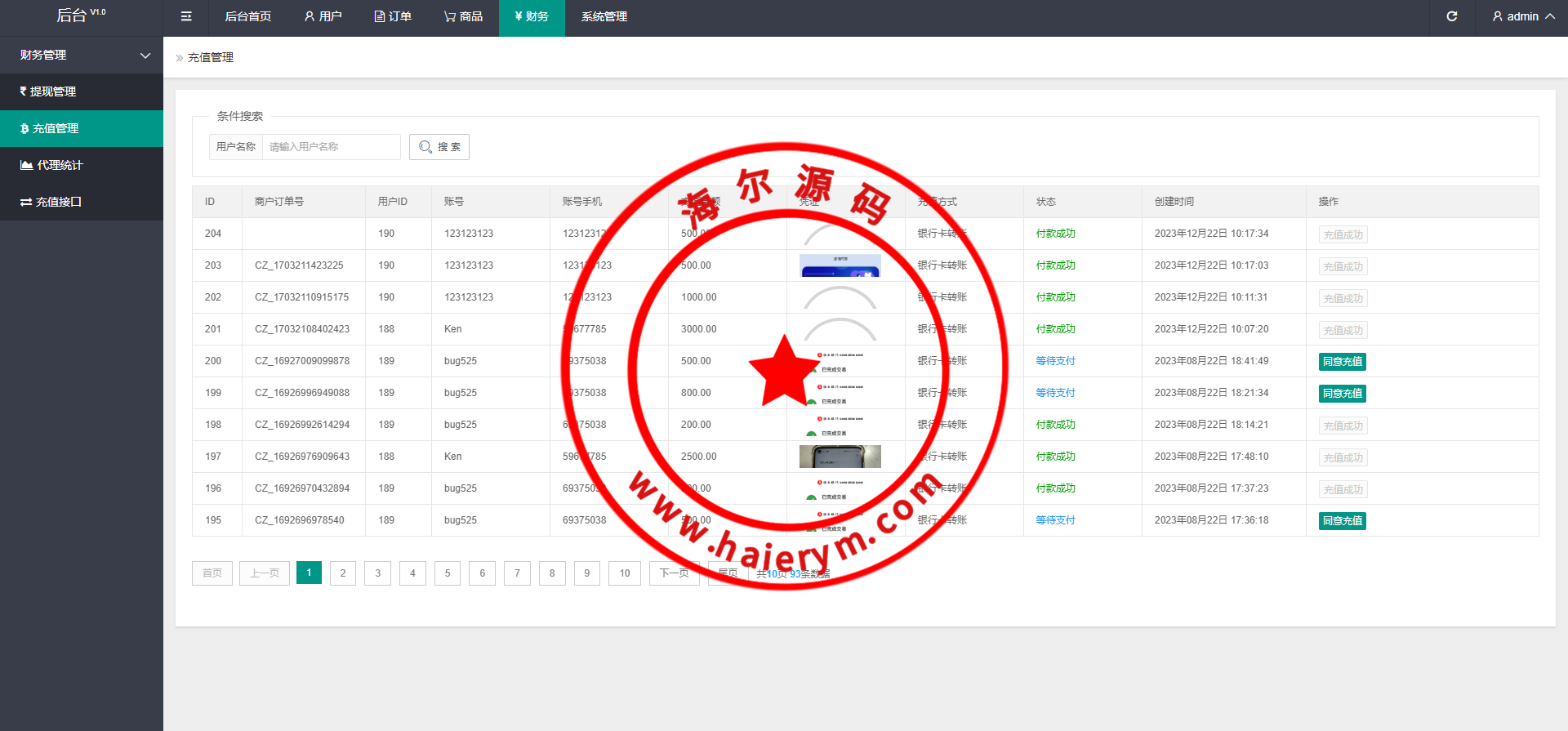Screen dimensions: 1568x731
Task: Click the 搜索 button
Action: (439, 147)
